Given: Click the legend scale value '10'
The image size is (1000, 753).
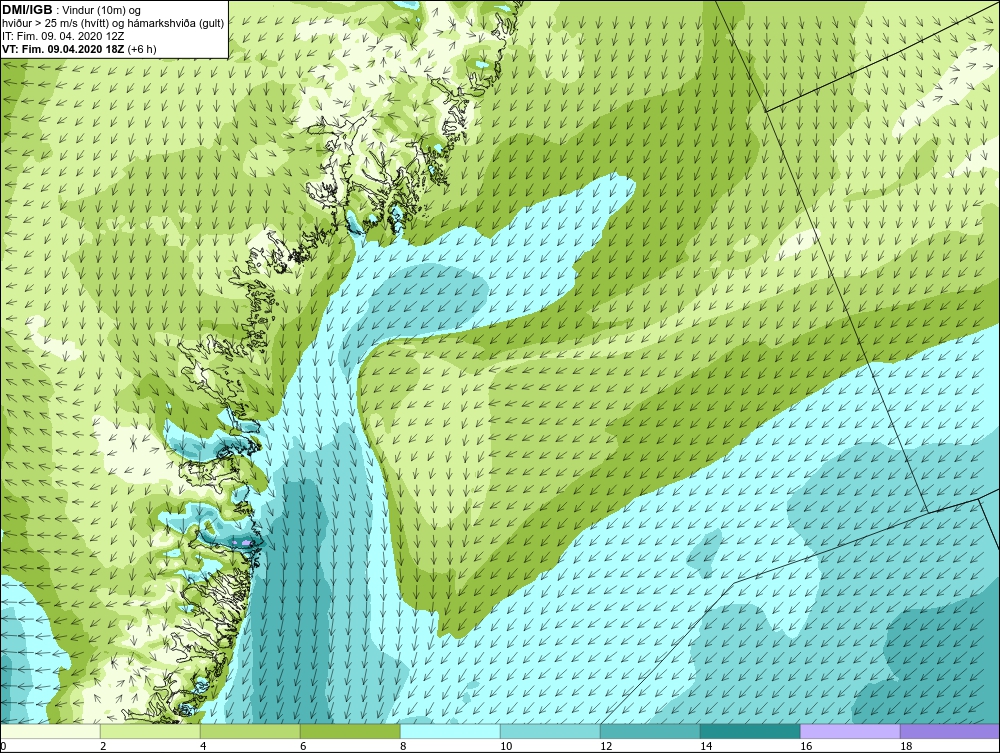Looking at the screenshot, I should [x=506, y=746].
